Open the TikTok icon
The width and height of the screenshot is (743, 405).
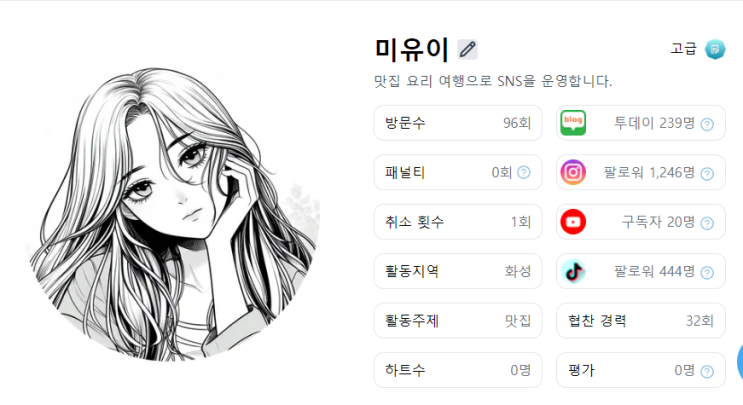point(573,271)
